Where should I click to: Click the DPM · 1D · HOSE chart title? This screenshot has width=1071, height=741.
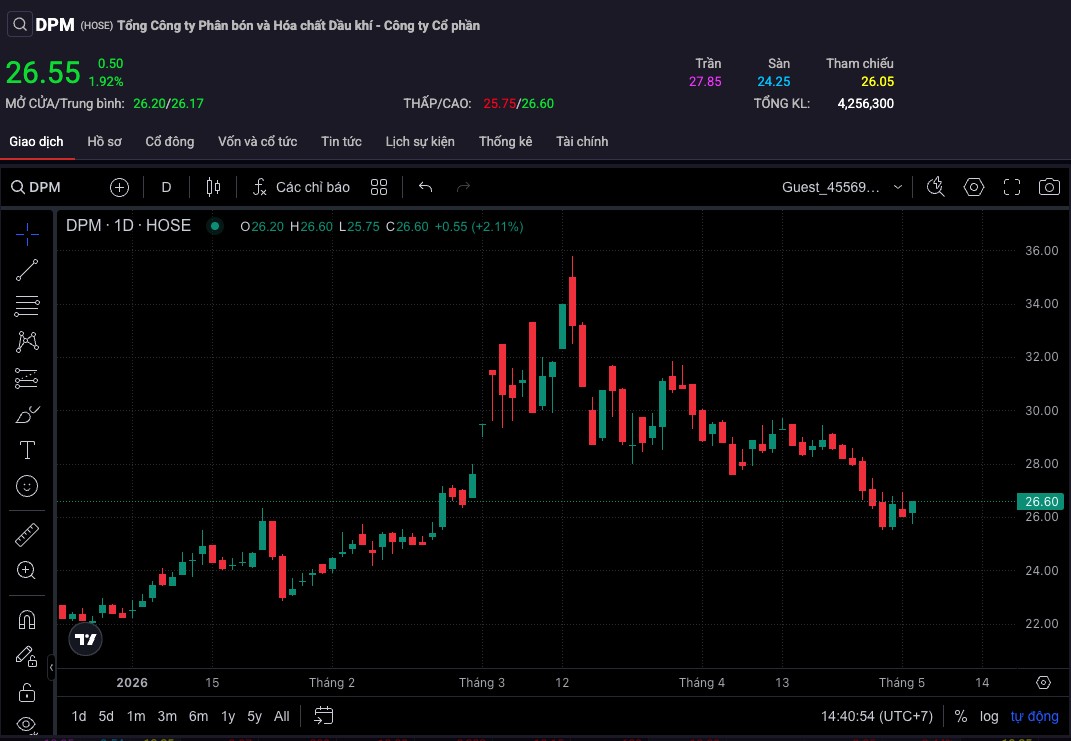pos(128,226)
